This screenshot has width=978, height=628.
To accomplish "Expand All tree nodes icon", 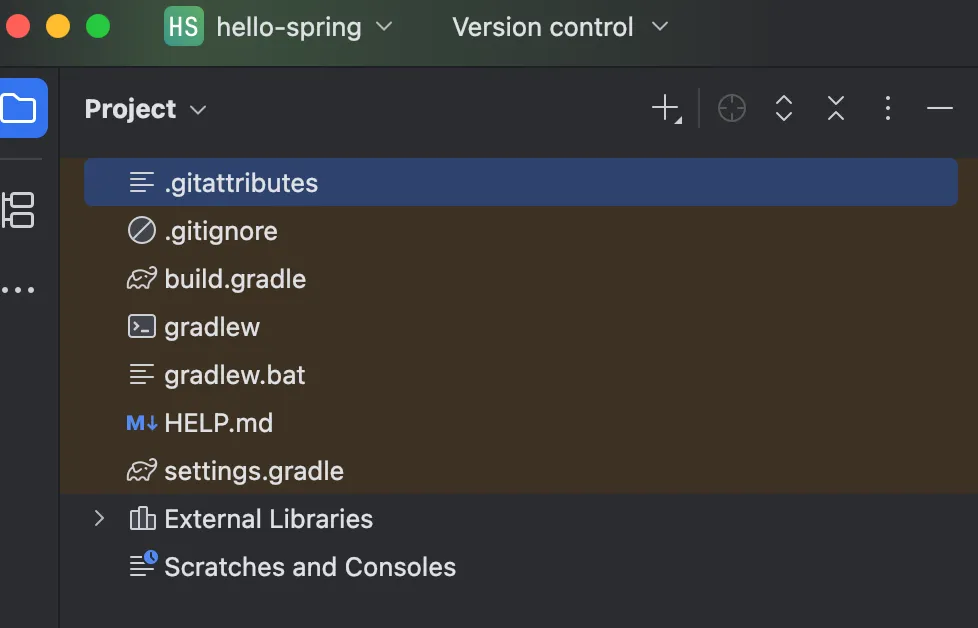I will [783, 109].
